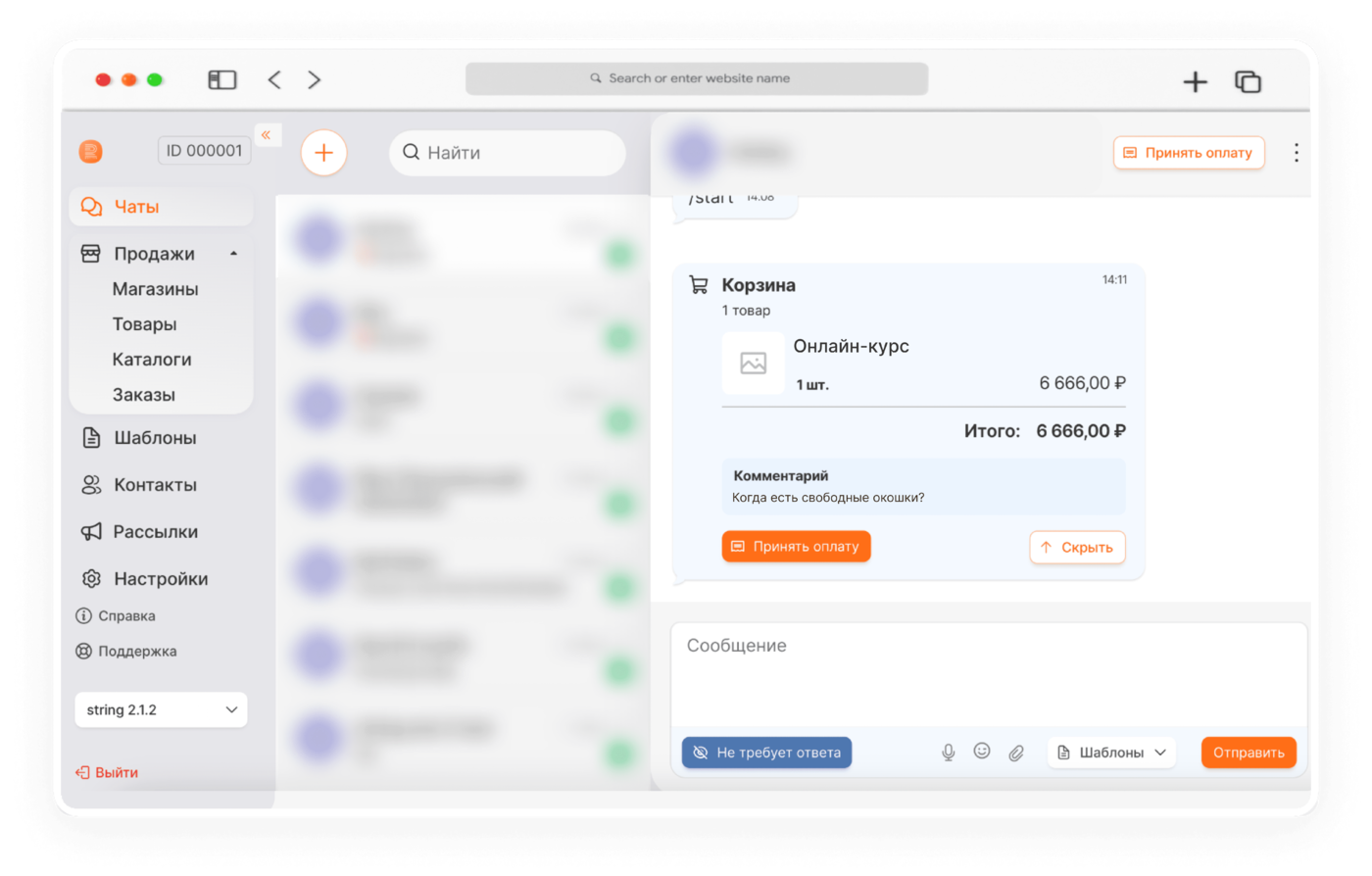Screen dimensions: 1372x876
Task: Open new browser tab with plus icon
Action: [x=1195, y=81]
